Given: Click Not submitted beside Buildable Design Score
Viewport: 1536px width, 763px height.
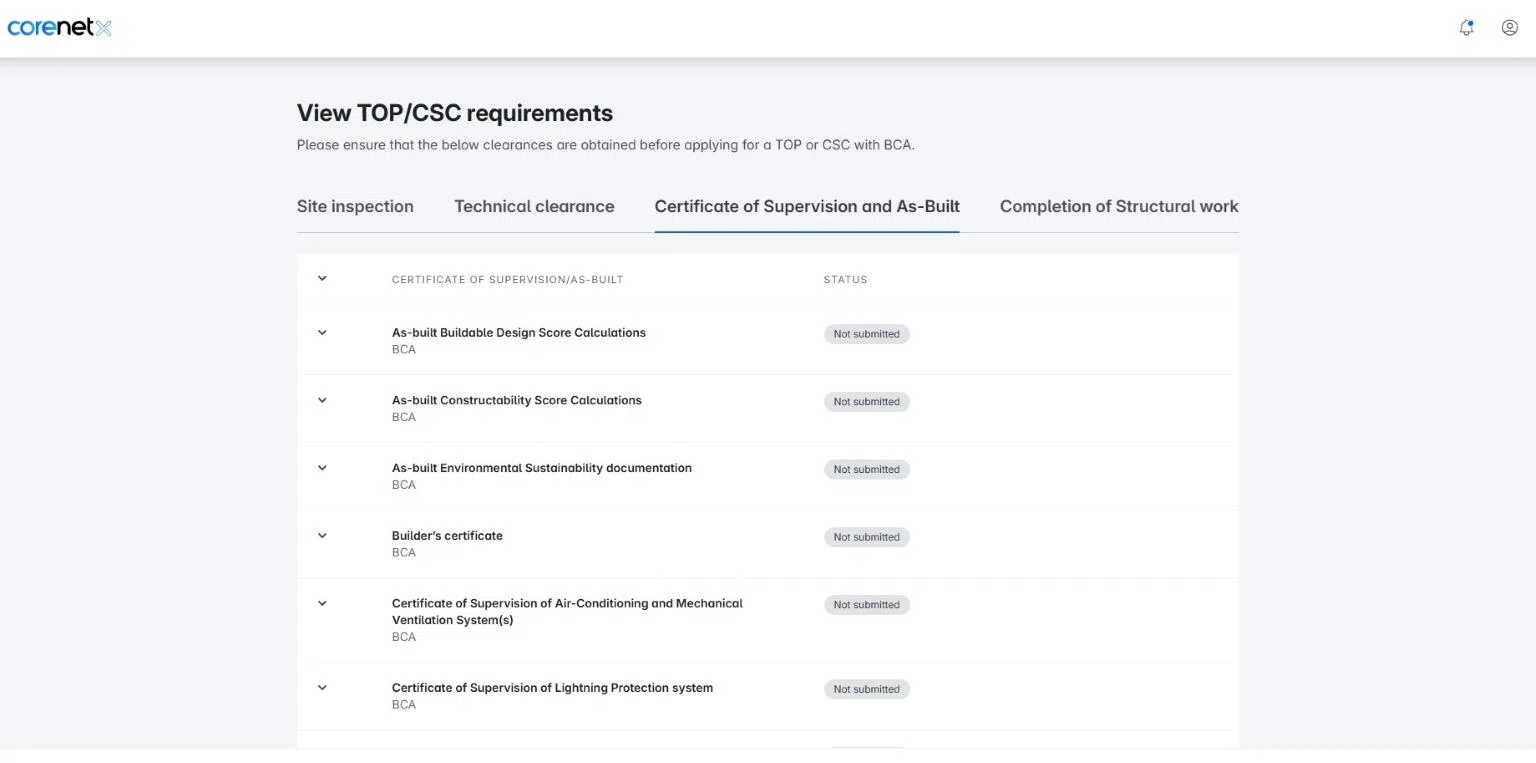Looking at the screenshot, I should point(866,334).
